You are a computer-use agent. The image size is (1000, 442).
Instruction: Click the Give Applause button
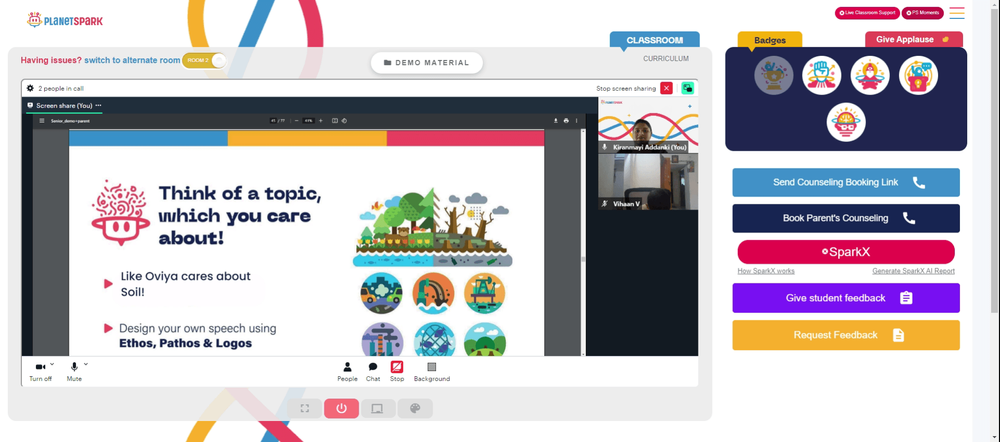(914, 40)
